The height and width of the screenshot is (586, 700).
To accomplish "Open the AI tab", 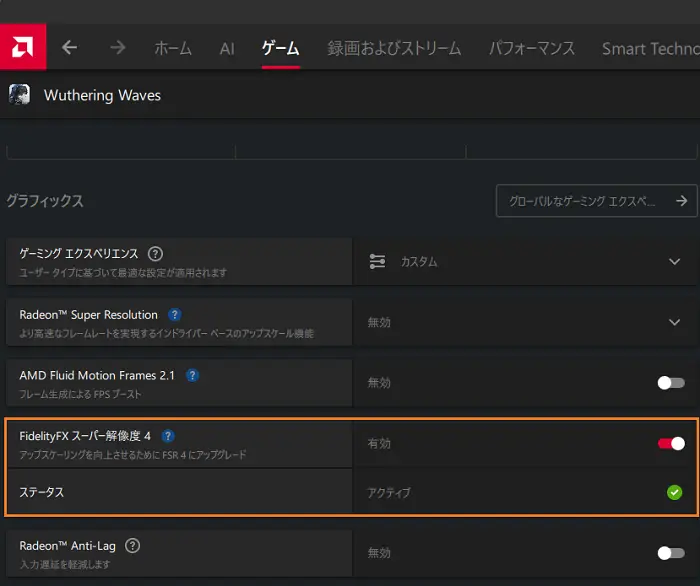I will pos(227,48).
